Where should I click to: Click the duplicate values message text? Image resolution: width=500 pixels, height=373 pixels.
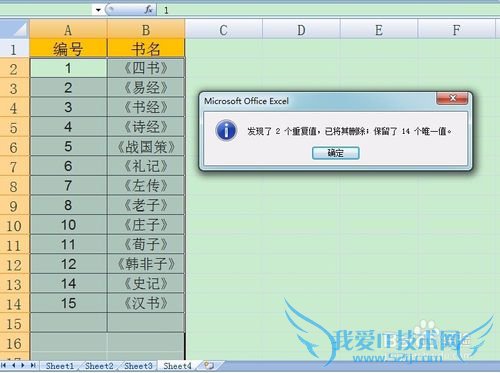pyautogui.click(x=349, y=131)
